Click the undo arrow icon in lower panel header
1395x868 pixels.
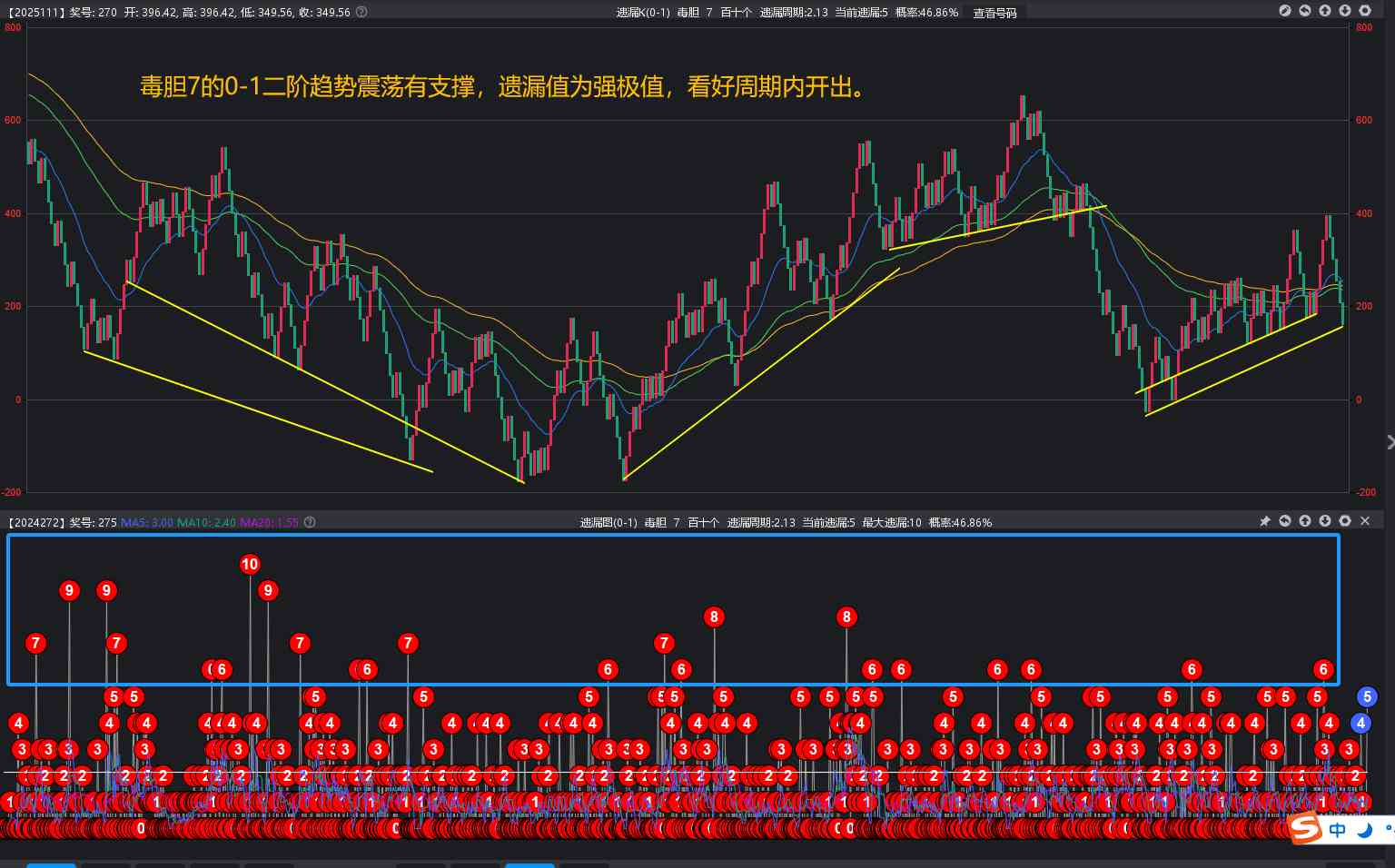coord(1284,521)
